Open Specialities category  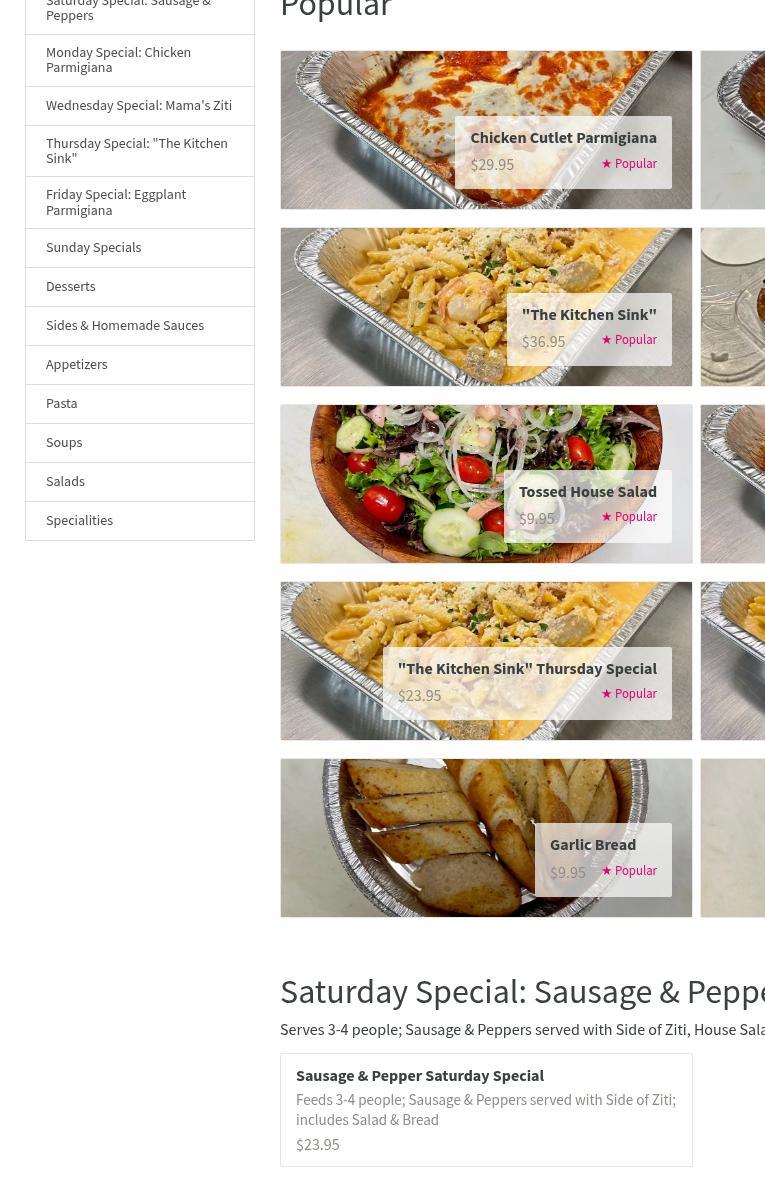140,521
